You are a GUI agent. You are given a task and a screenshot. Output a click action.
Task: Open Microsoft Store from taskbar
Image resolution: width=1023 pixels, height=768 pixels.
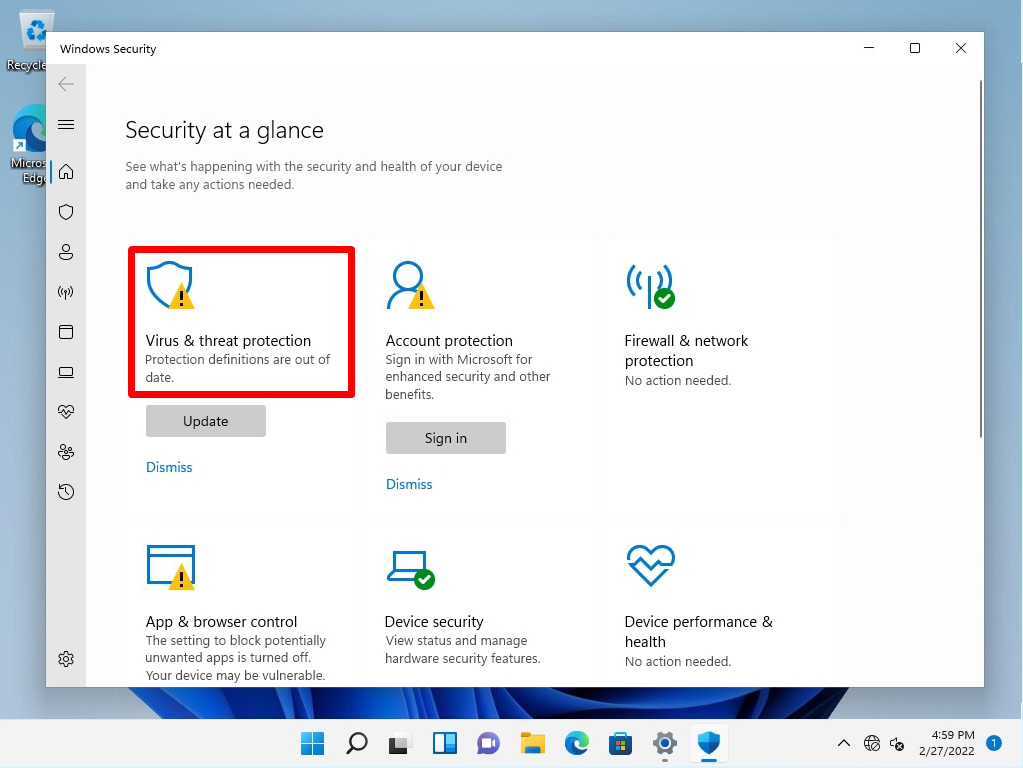[x=620, y=743]
